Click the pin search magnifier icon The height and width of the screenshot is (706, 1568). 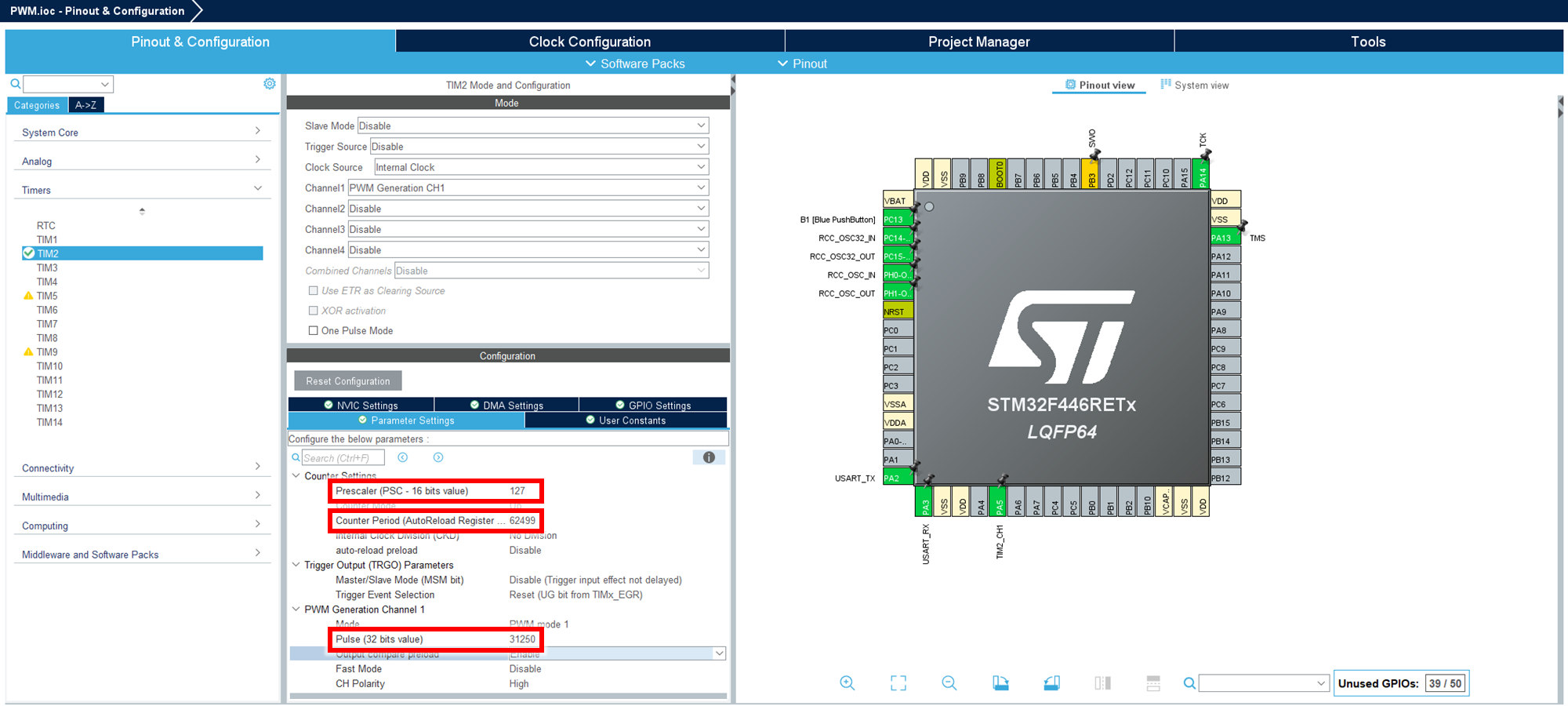(x=1189, y=683)
